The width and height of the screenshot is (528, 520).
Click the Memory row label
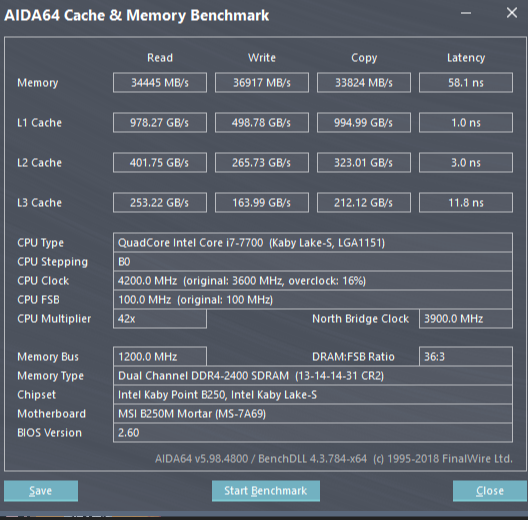coord(38,83)
